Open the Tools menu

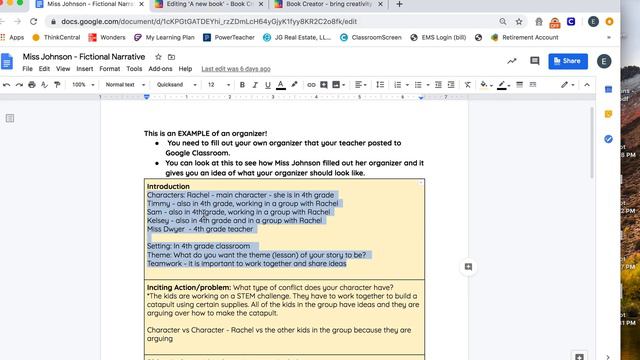134,69
